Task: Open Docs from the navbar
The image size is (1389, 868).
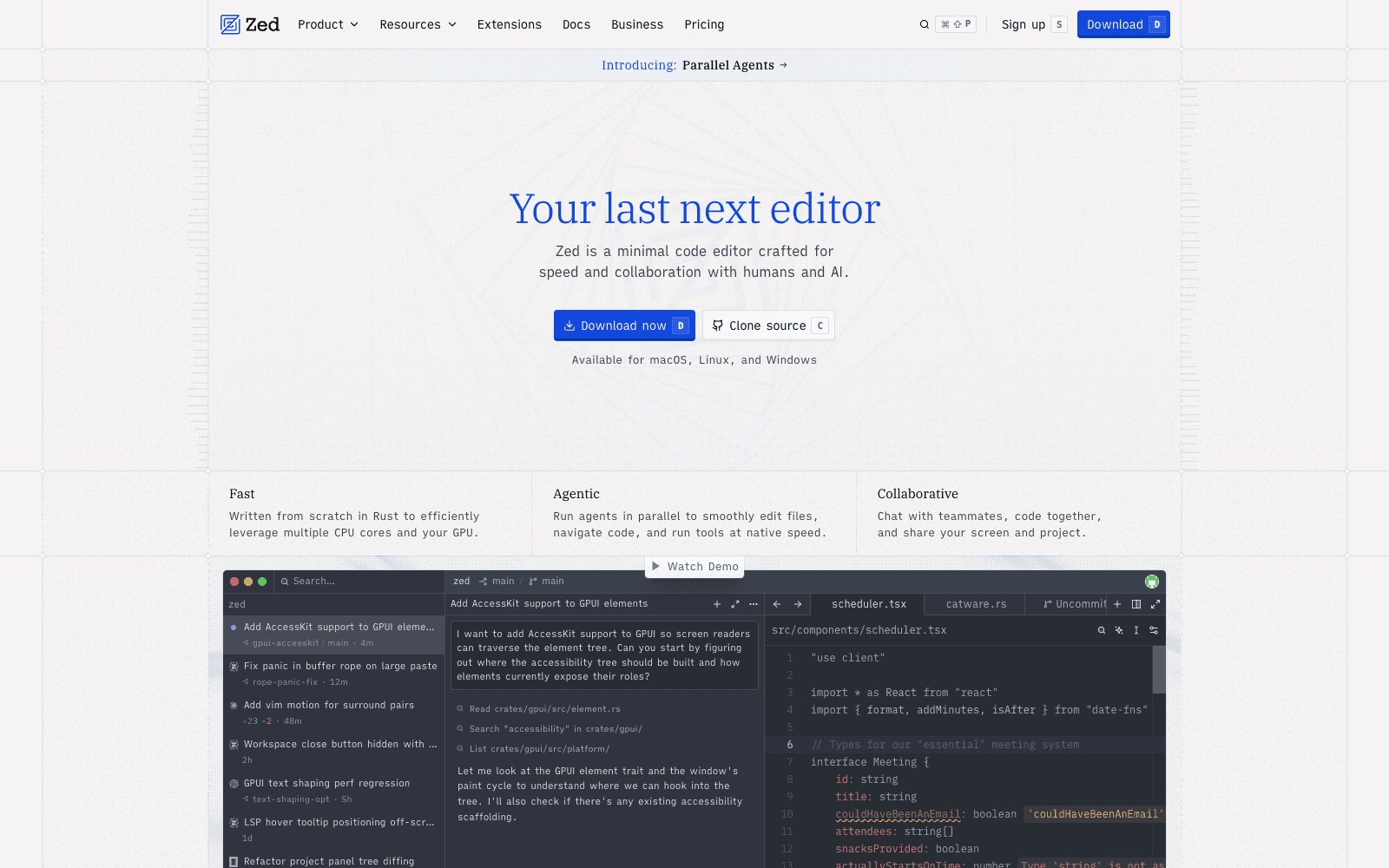Action: (x=576, y=24)
